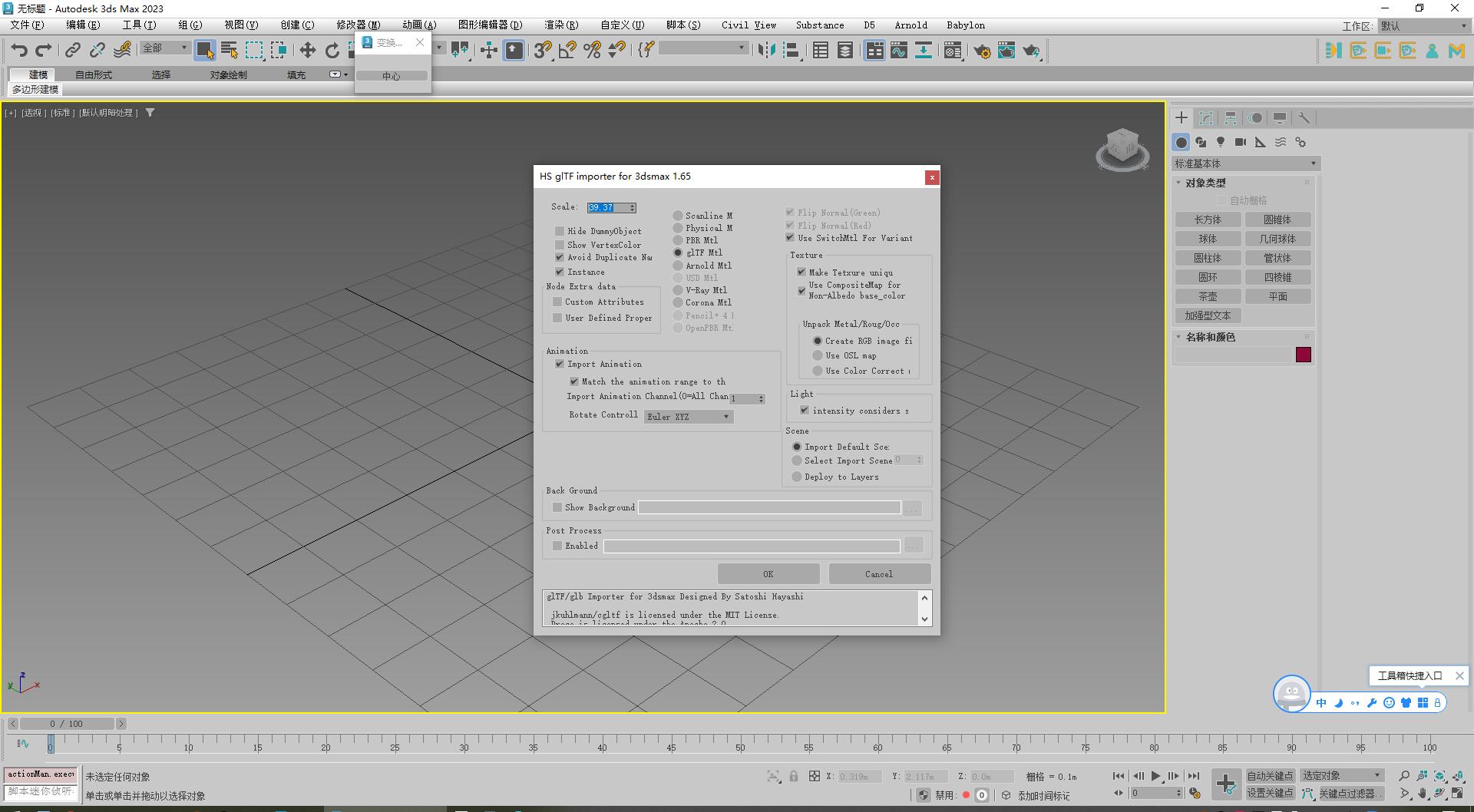The width and height of the screenshot is (1474, 812).
Task: Select Cameras category icon in Create panel
Action: click(1241, 142)
